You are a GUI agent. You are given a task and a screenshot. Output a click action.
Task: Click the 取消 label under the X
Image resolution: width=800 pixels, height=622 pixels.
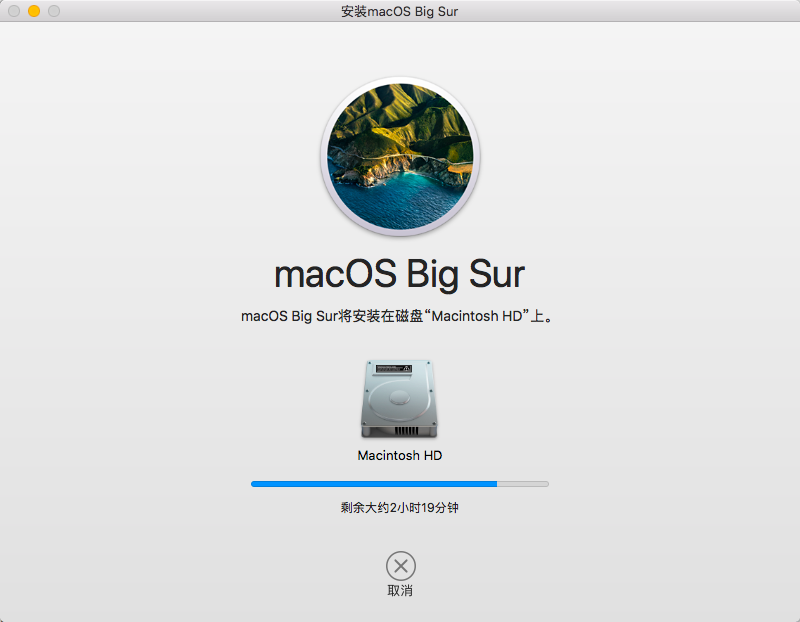click(400, 590)
